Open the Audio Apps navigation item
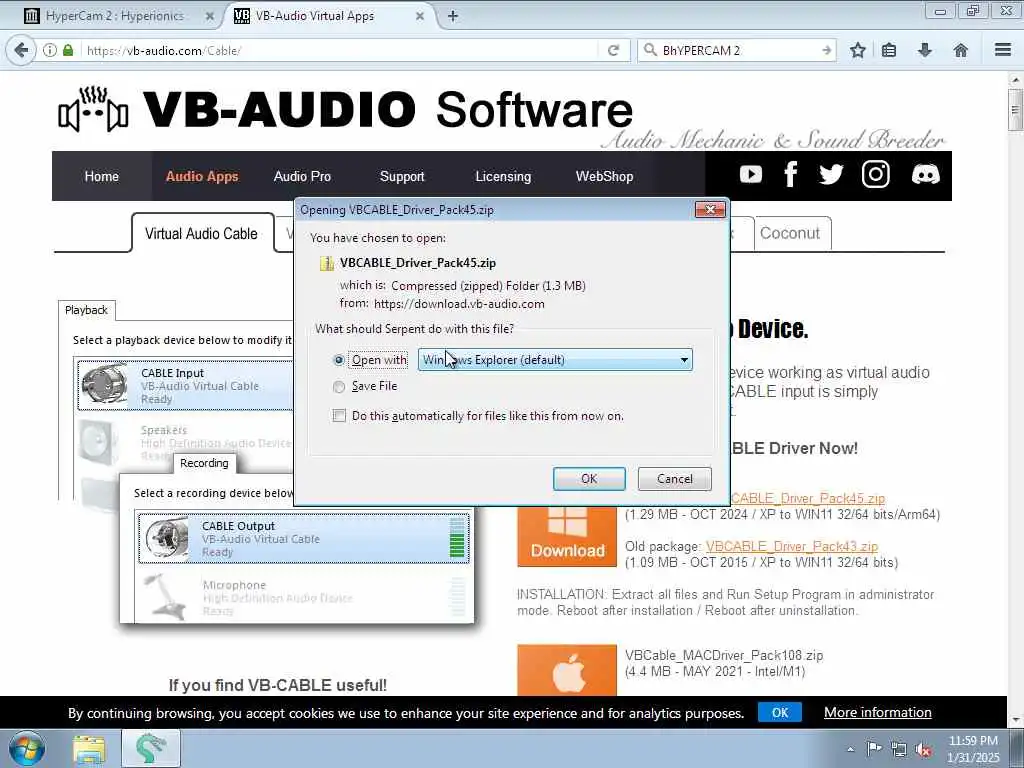The height and width of the screenshot is (768, 1024). tap(202, 176)
